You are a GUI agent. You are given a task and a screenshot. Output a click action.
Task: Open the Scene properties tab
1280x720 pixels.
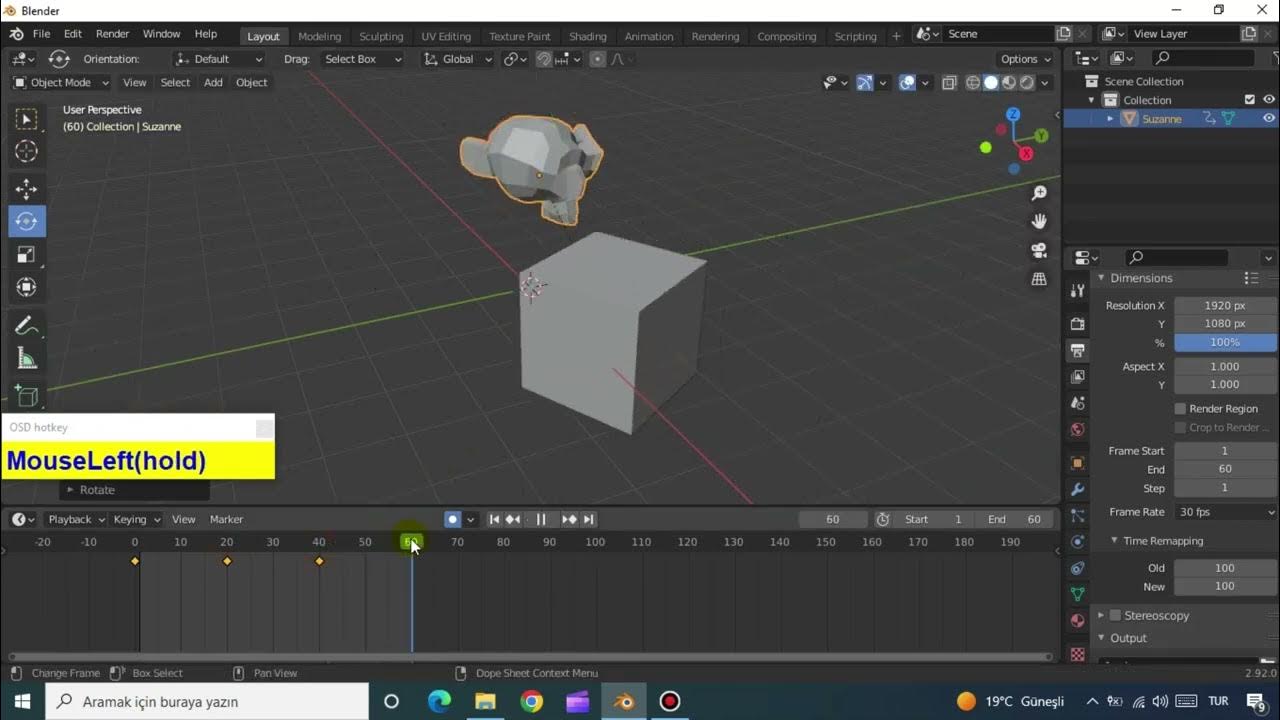tap(1077, 403)
